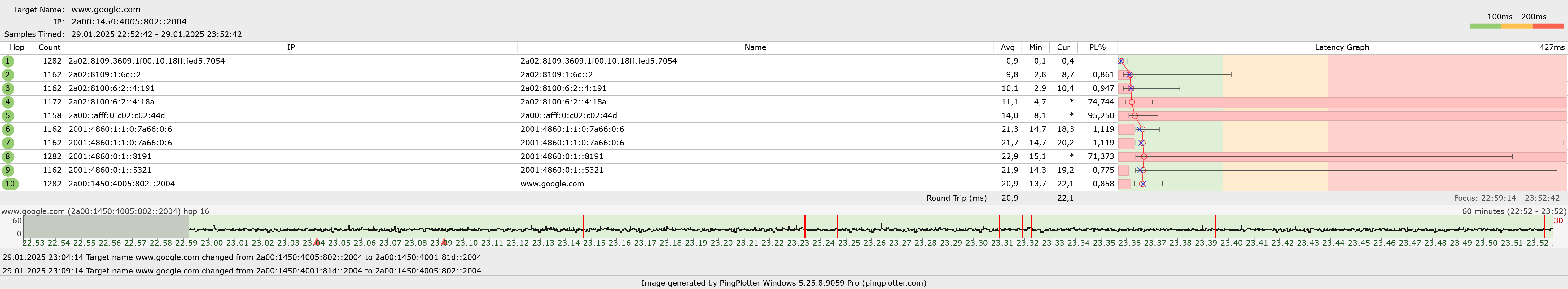Sort by the Avg column header

pyautogui.click(x=1007, y=47)
